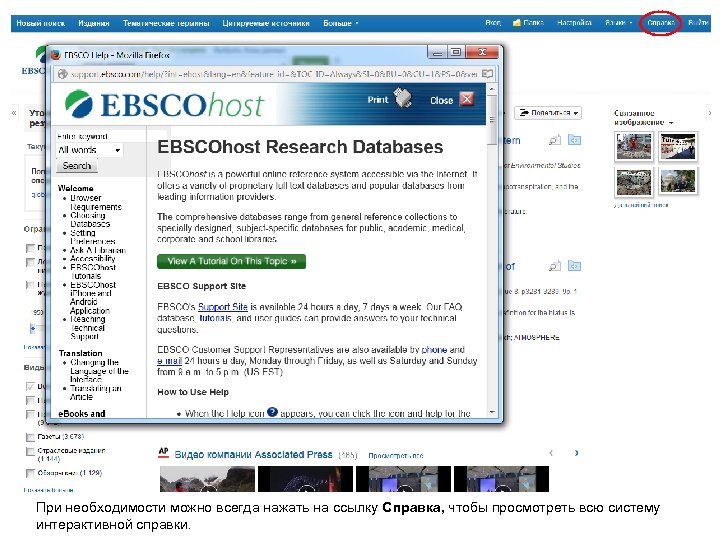720x540 pixels.
Task: Toggle the reader view icon in the address bar
Action: (x=487, y=74)
